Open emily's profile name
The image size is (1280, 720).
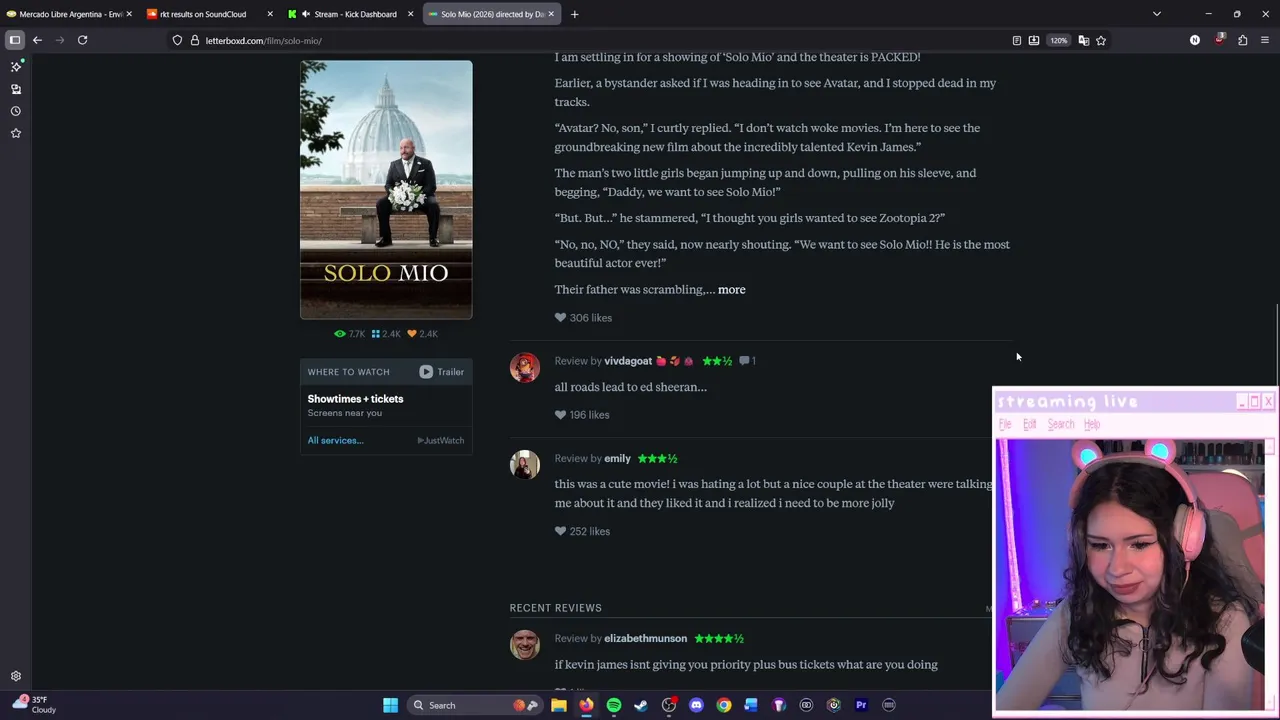click(x=617, y=459)
